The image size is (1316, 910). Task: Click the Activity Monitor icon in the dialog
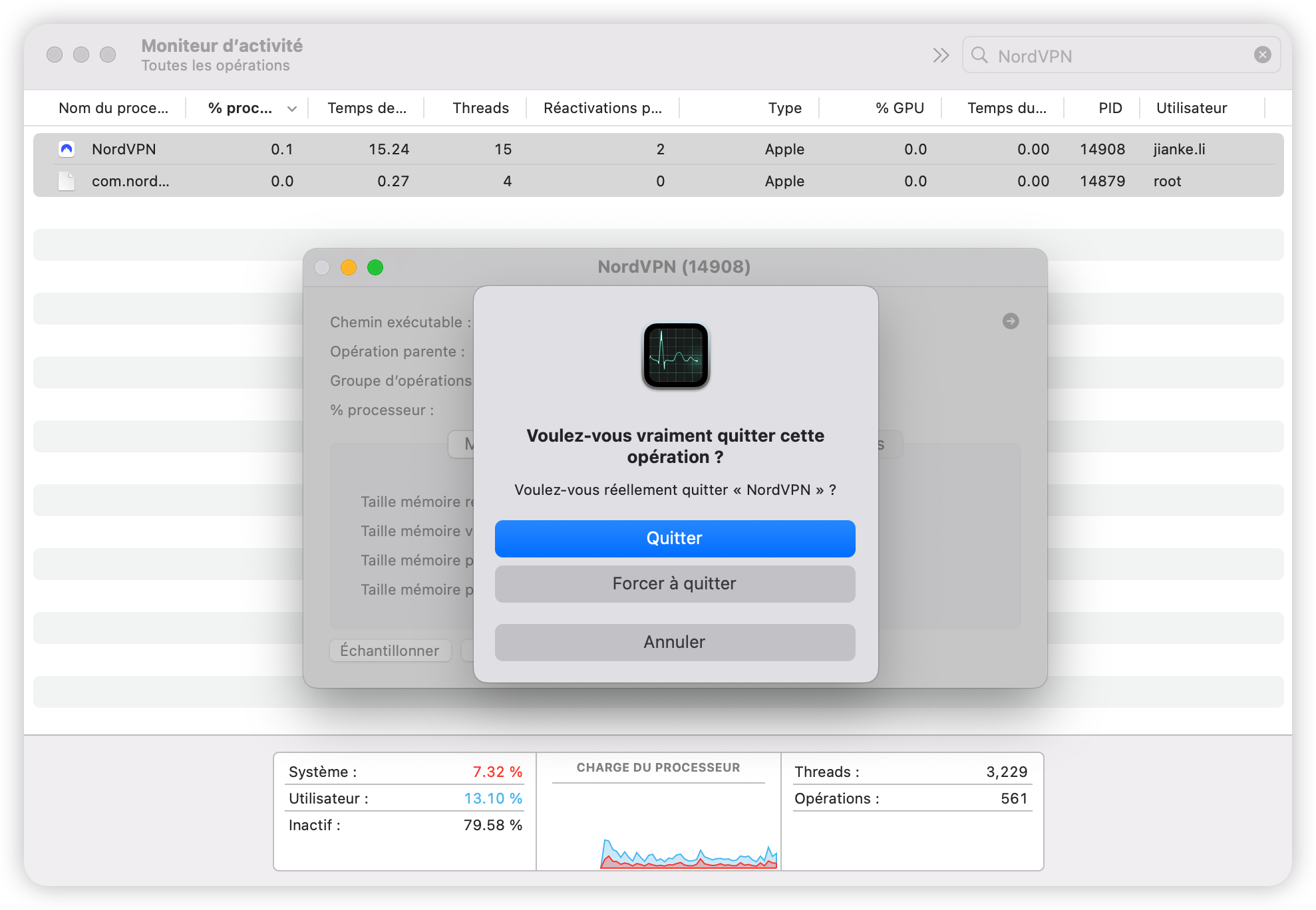coord(675,356)
